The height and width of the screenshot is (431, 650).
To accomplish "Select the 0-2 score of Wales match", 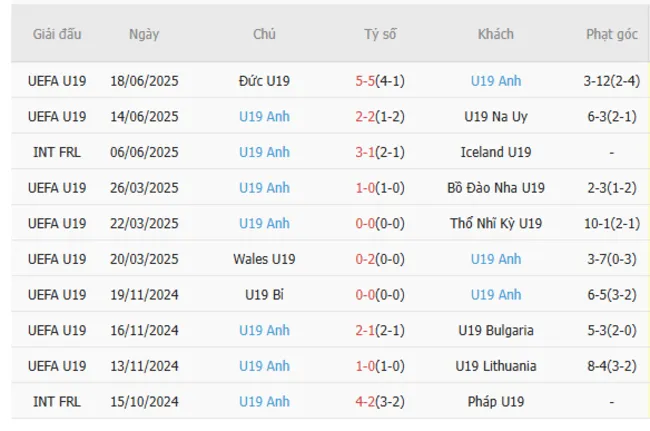I will (368, 259).
